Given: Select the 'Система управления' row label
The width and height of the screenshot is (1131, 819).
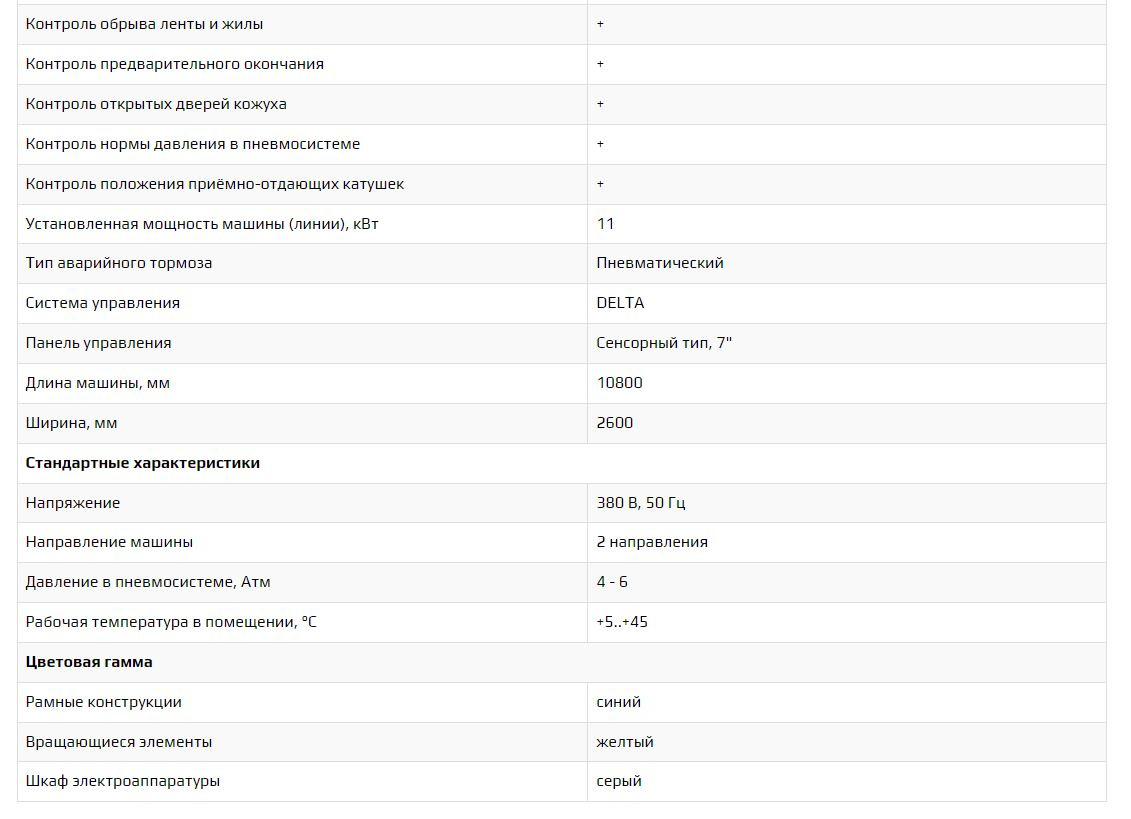Looking at the screenshot, I should pyautogui.click(x=103, y=303).
